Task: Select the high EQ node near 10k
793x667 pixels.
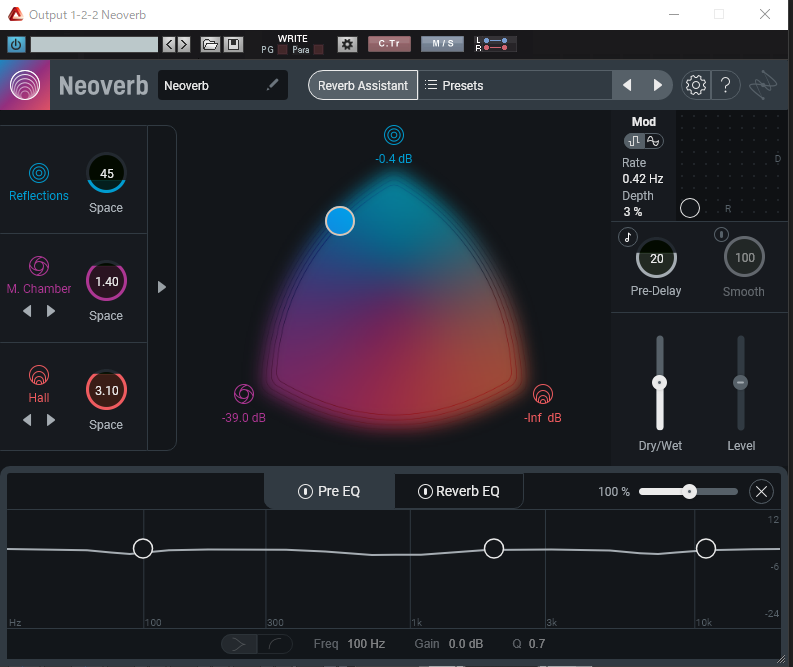Action: tap(706, 548)
